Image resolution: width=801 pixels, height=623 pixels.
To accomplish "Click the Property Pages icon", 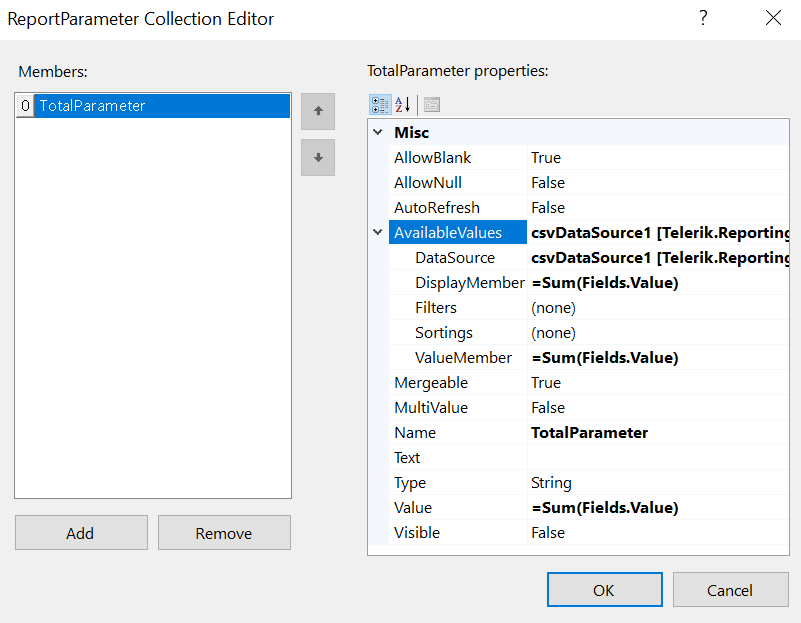I will click(432, 105).
